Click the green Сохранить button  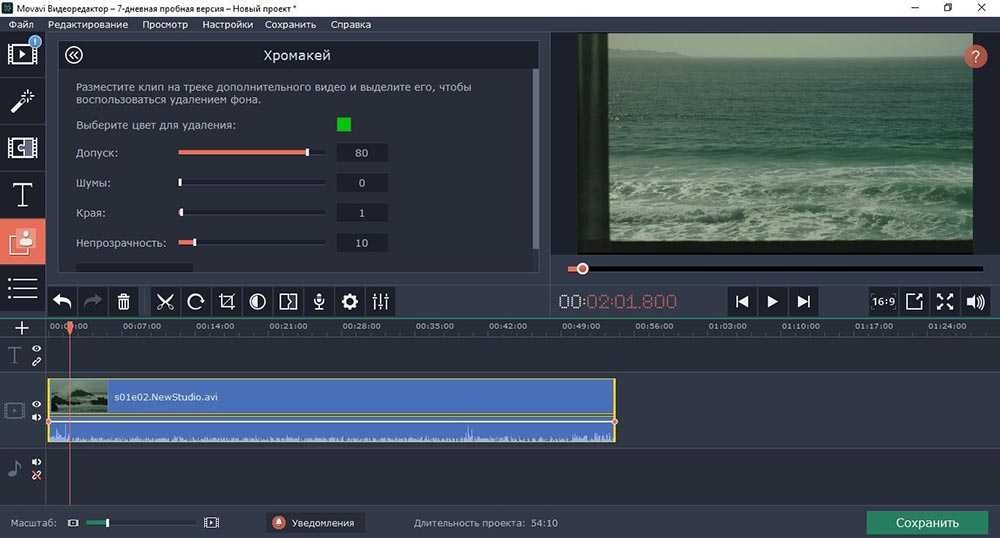coord(926,522)
